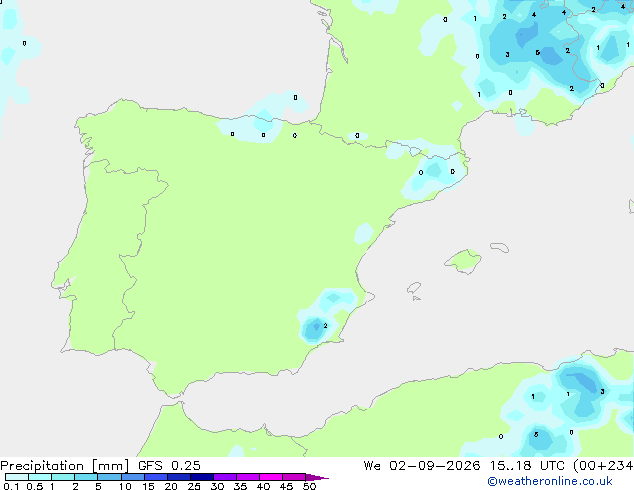Pick the 25–30 mm dark navy legend swatch
Image resolution: width=634 pixels, height=490 pixels.
pos(201,477)
